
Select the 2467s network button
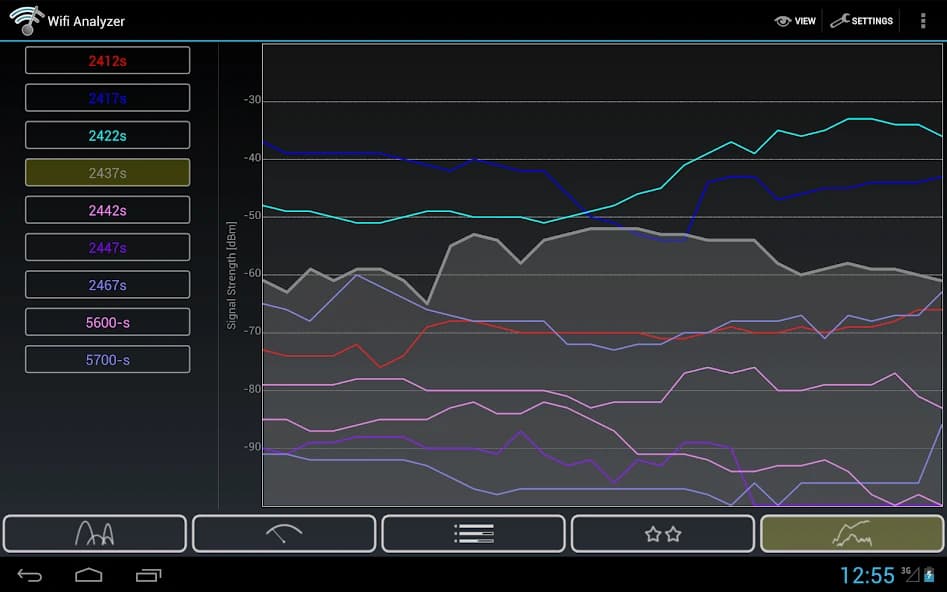(107, 284)
